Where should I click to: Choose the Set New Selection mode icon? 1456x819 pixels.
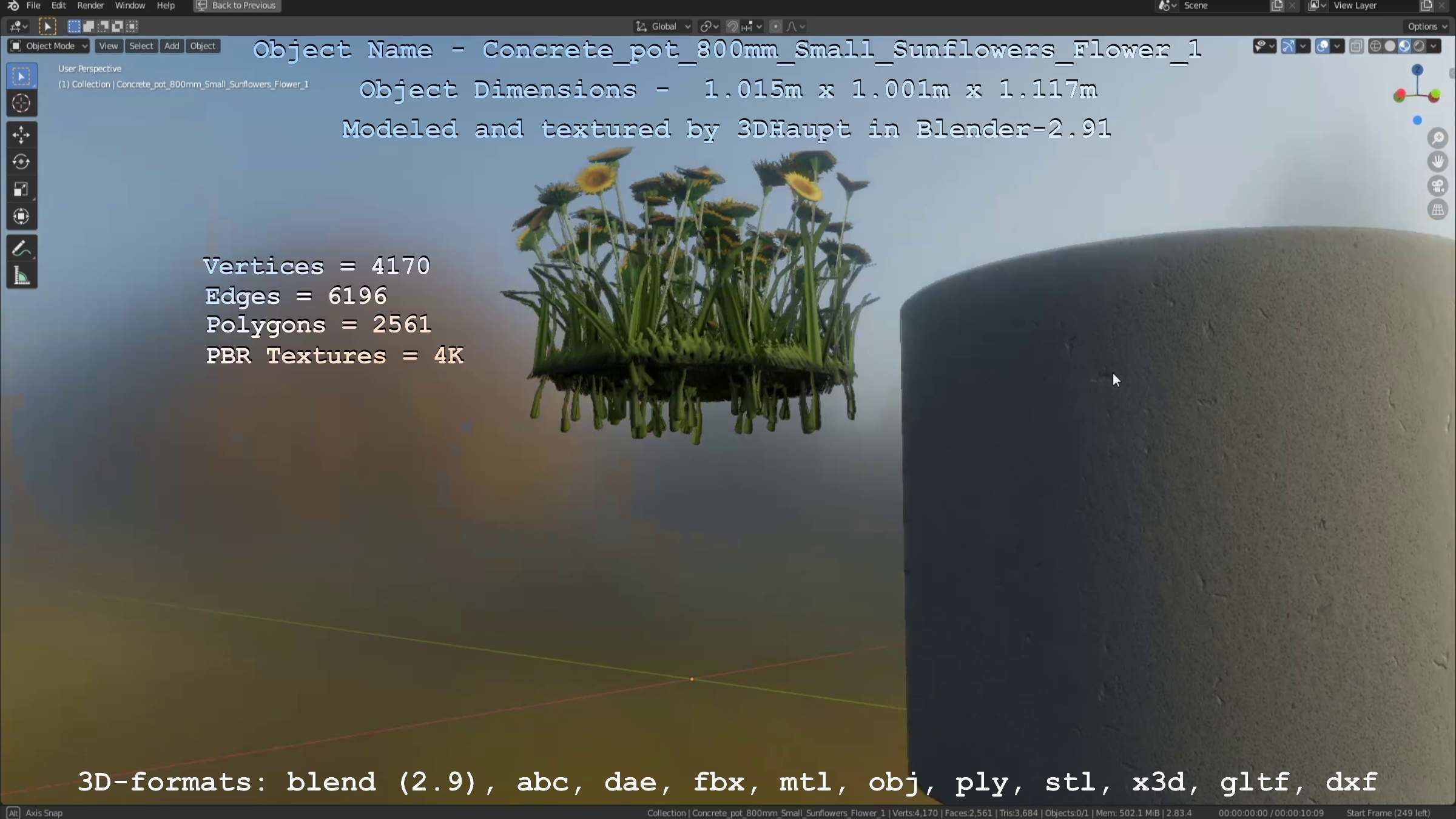tap(74, 26)
